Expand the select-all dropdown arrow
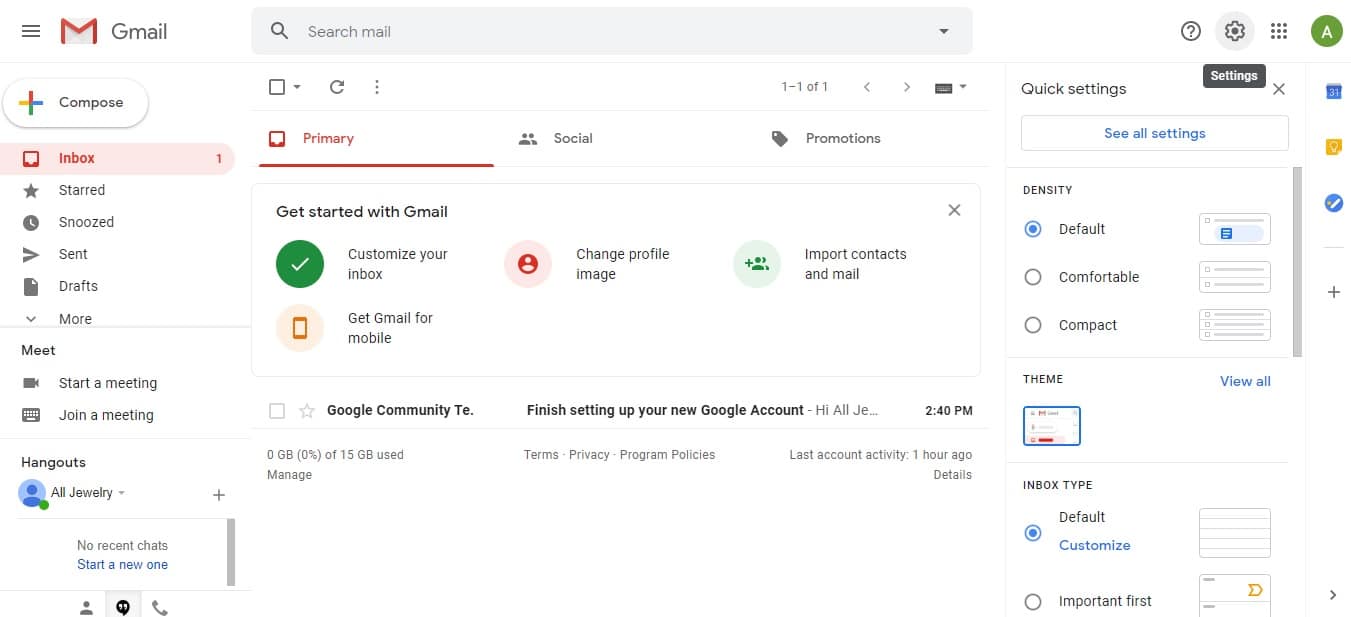1351x617 pixels. click(297, 87)
